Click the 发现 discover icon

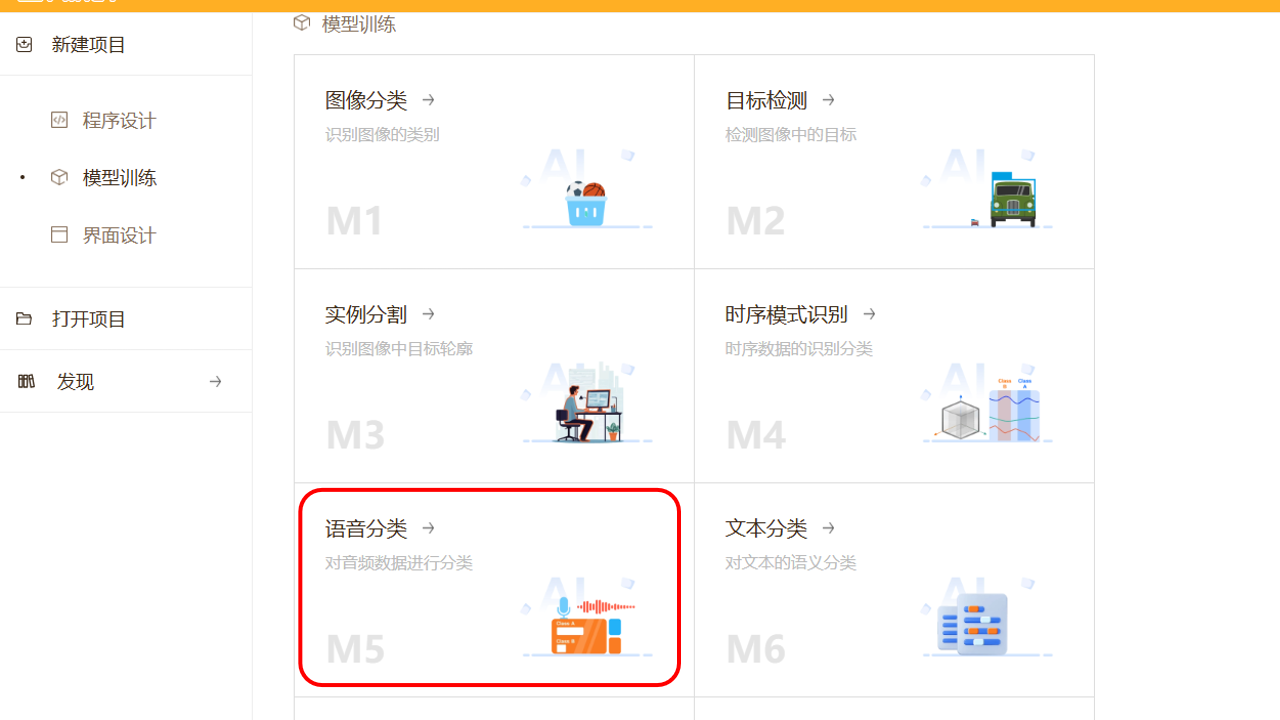[x=26, y=381]
